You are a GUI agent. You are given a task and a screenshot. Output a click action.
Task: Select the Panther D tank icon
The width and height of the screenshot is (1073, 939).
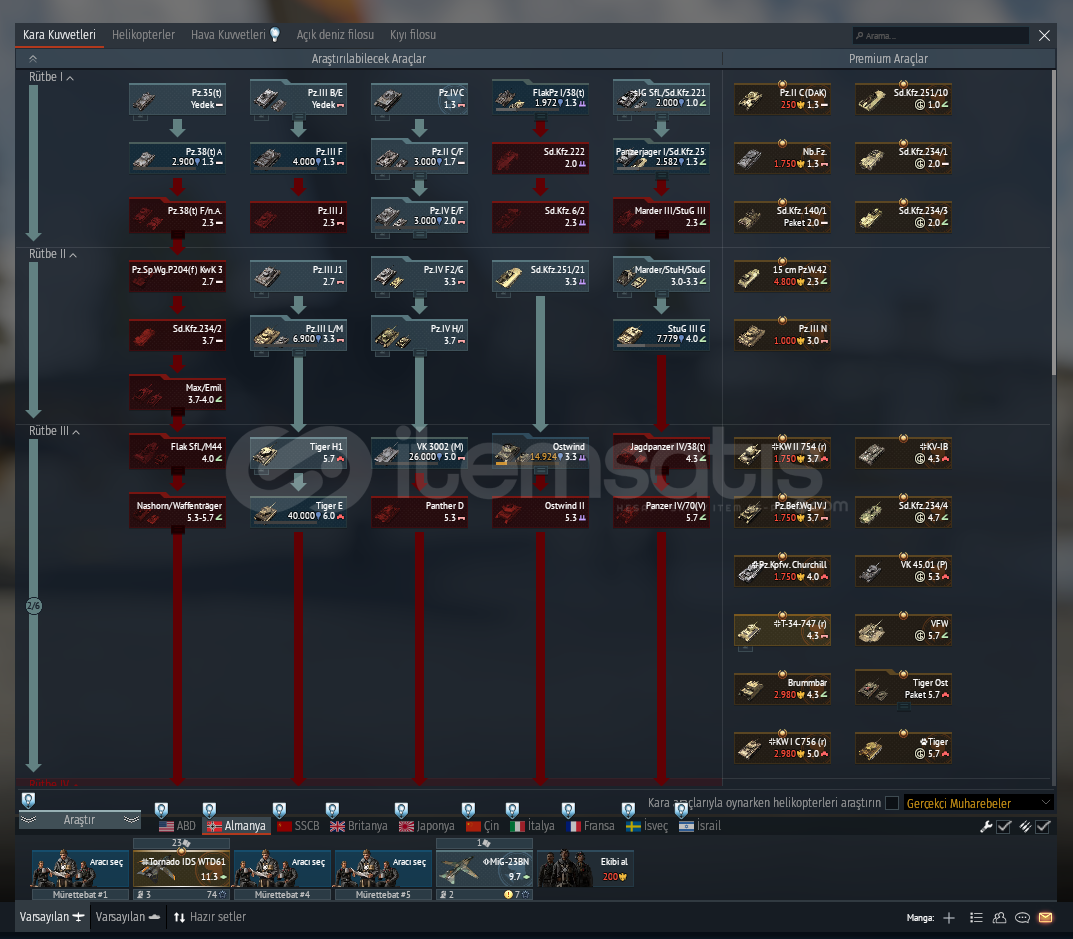(419, 512)
